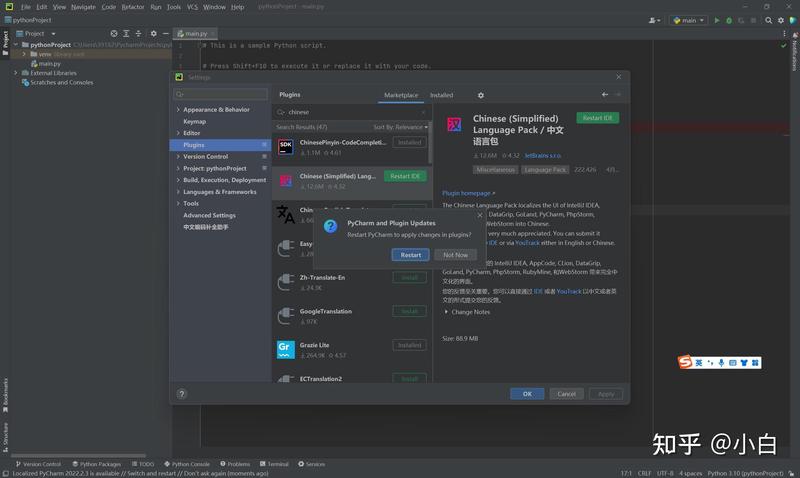Click Collapse All icon in Project panel
This screenshot has height=478, width=800.
tap(138, 34)
